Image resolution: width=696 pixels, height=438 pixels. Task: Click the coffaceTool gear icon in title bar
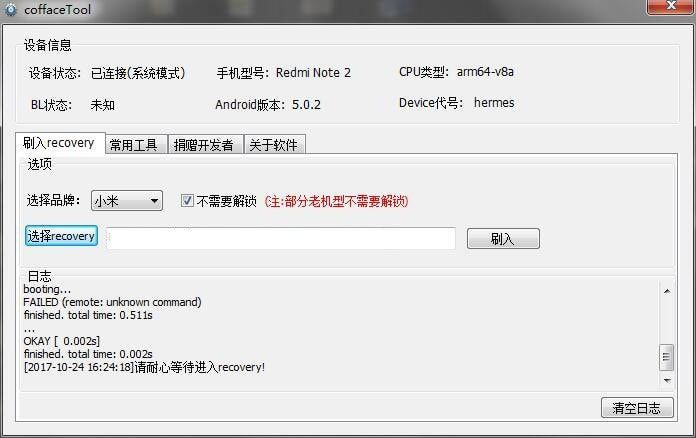point(10,9)
